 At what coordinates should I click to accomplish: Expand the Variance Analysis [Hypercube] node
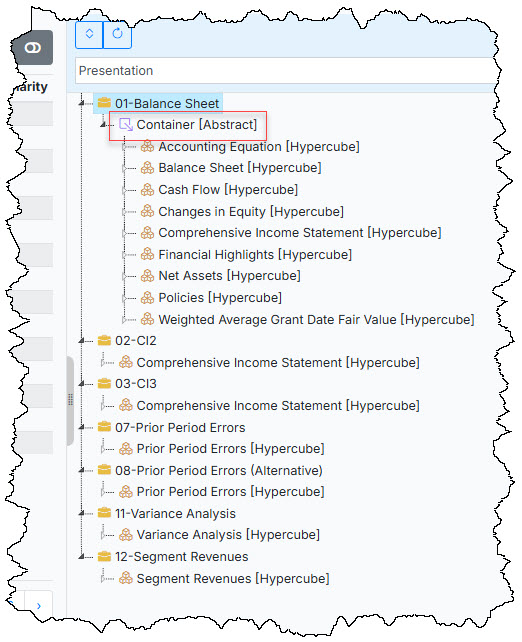click(x=103, y=535)
